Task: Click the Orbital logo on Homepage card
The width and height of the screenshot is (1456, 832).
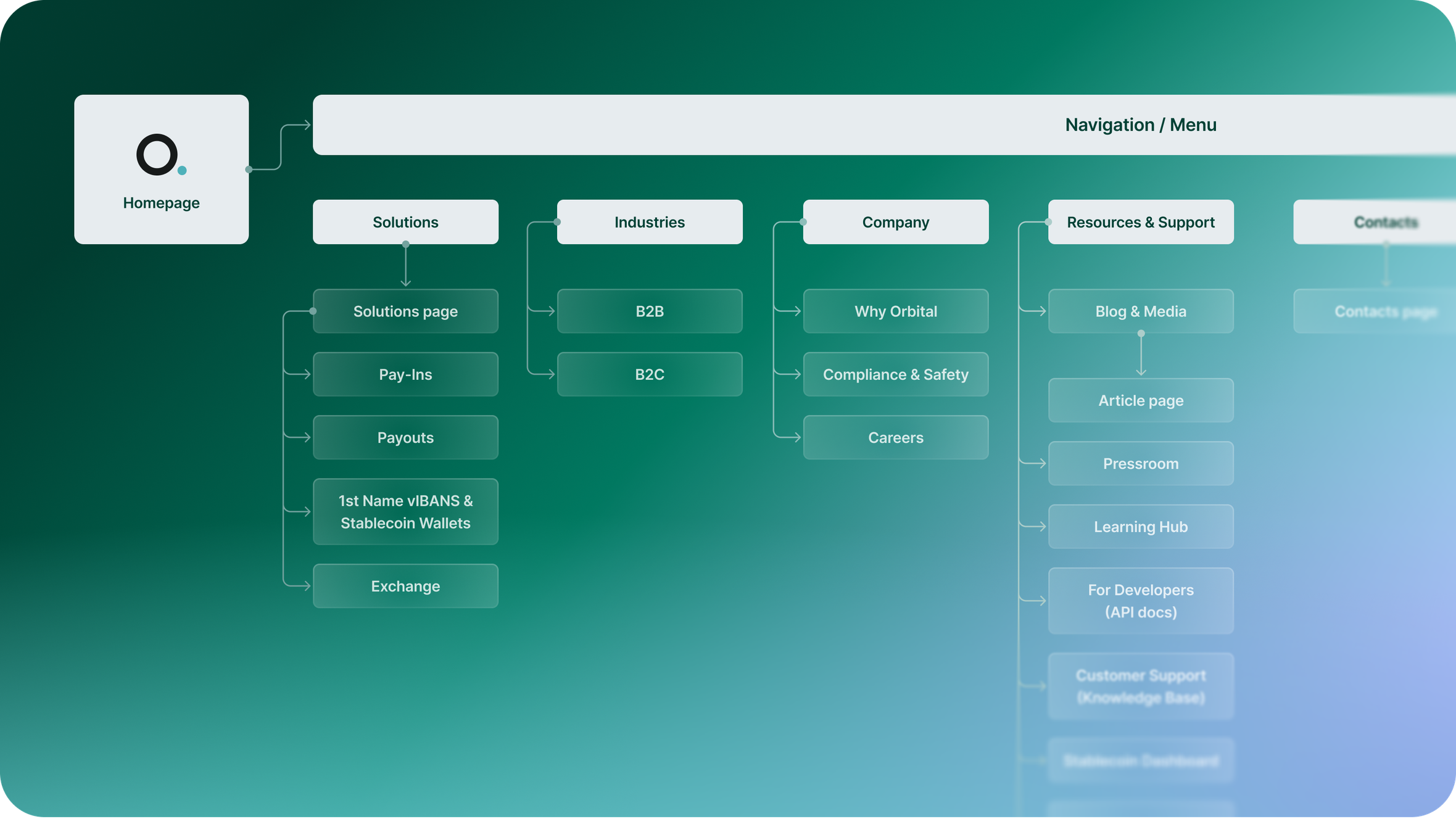Action: point(160,155)
